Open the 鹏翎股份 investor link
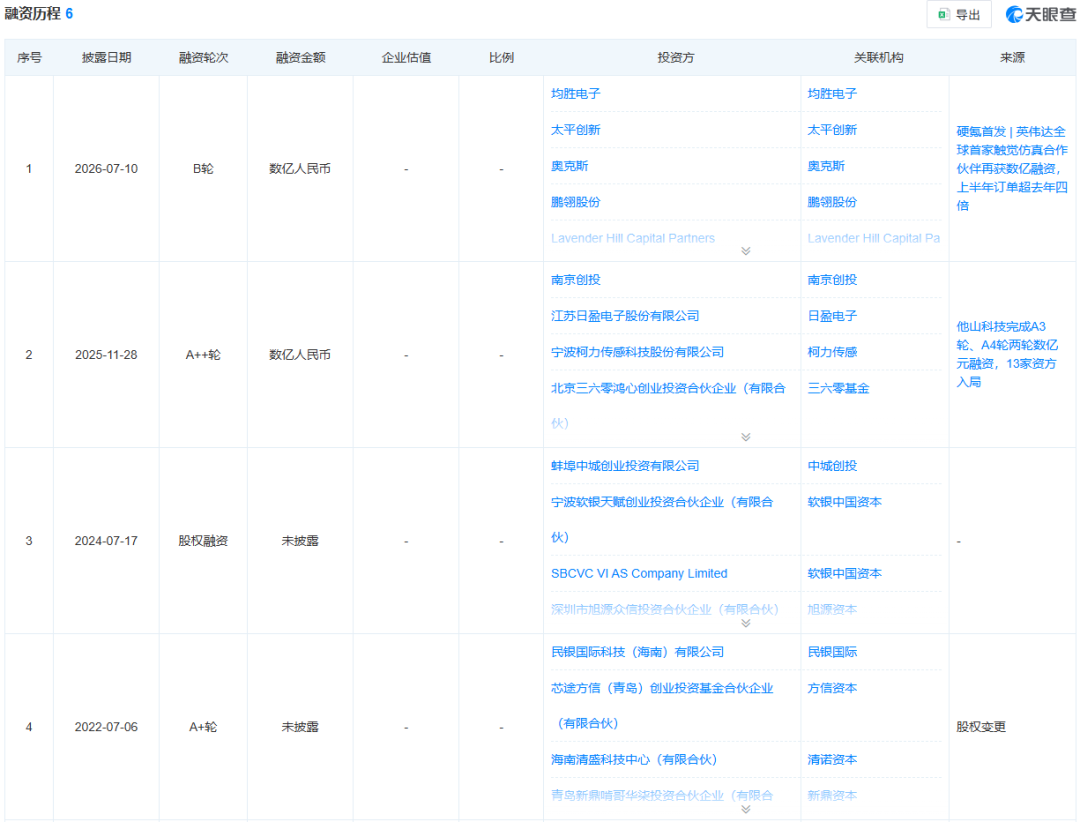This screenshot has height=822, width=1080. point(576,202)
